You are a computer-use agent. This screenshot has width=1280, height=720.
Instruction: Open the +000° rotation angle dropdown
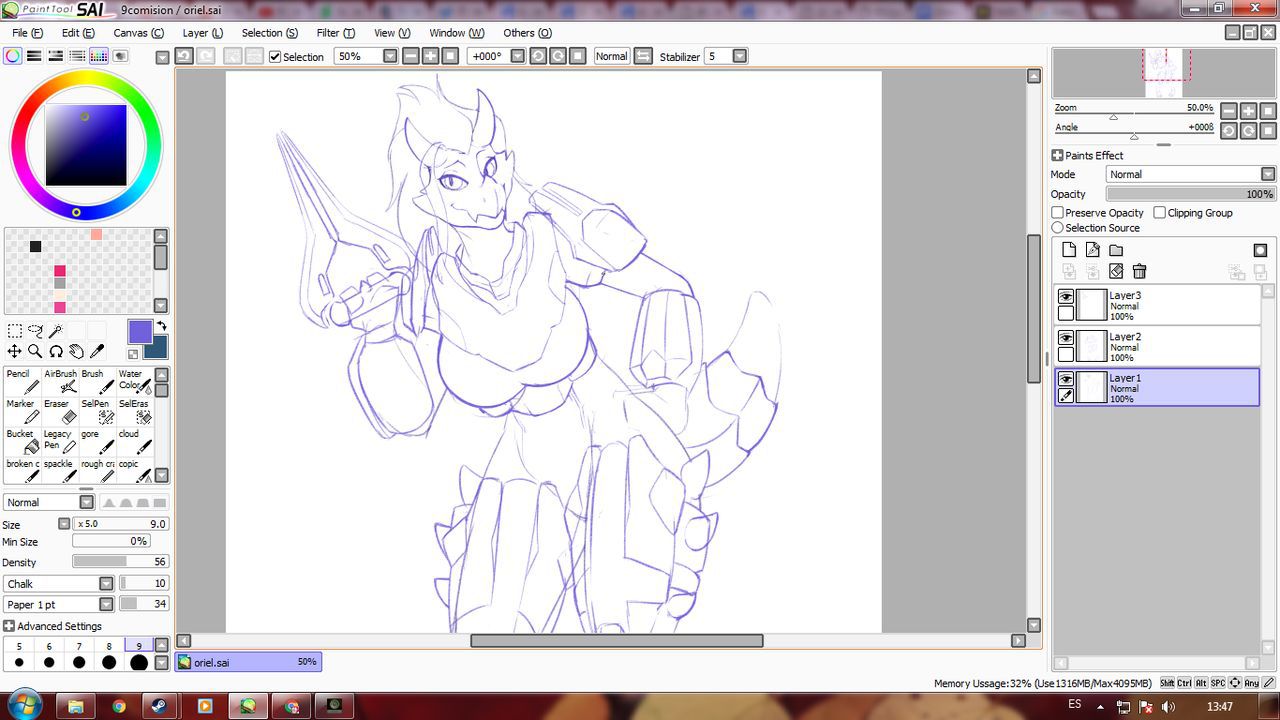pos(517,56)
